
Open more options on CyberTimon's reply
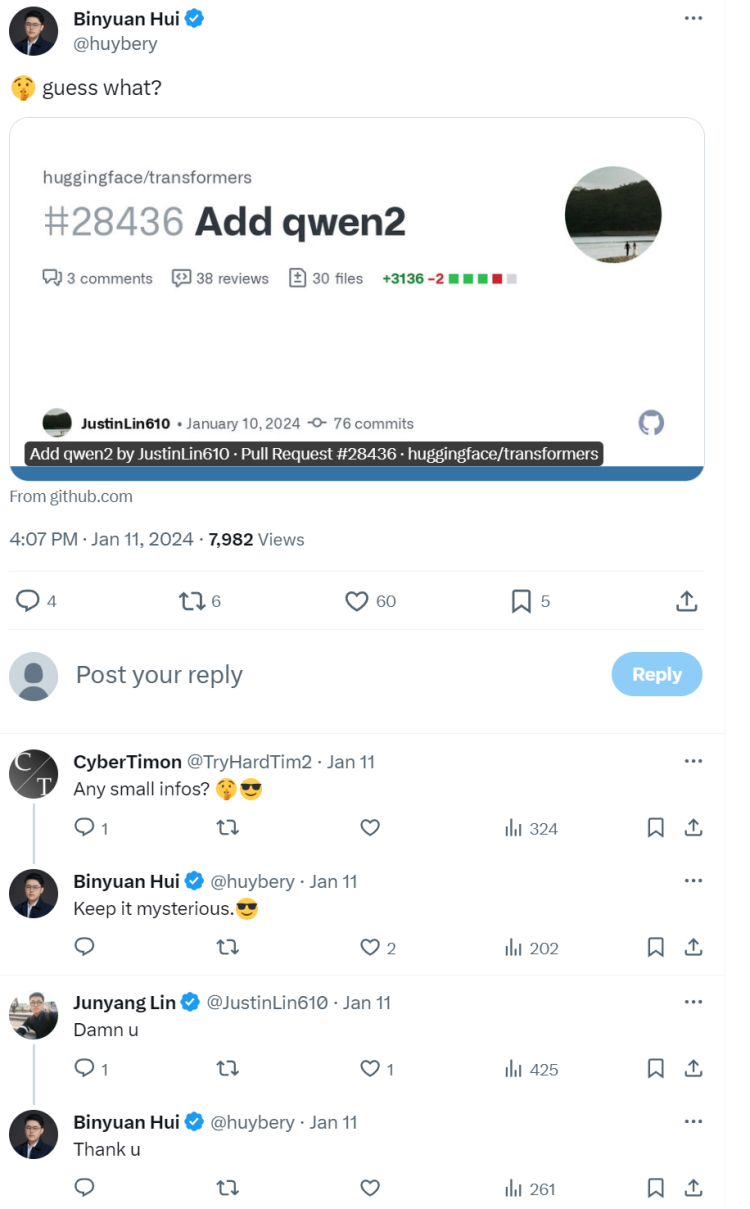tap(693, 761)
